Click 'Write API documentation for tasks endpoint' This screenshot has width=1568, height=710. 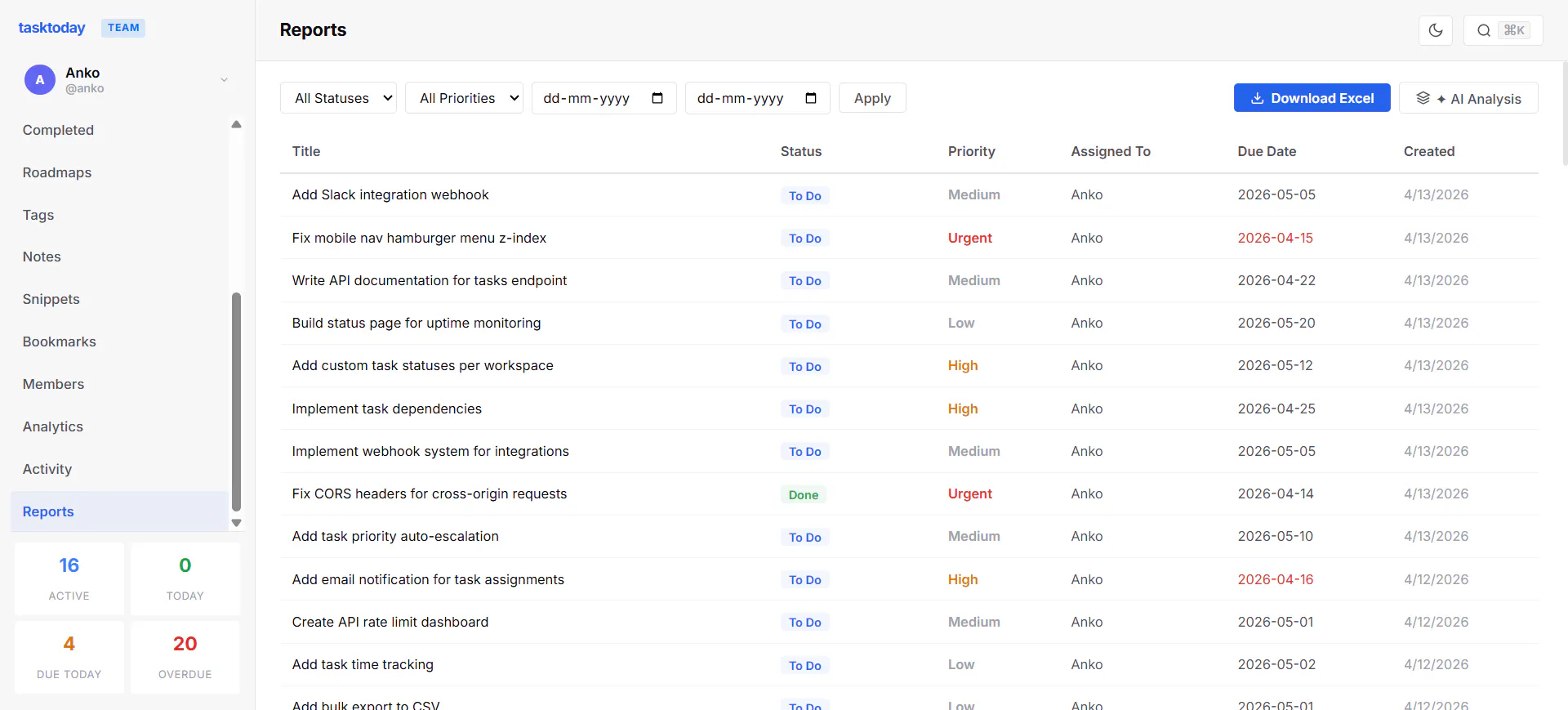coord(430,280)
